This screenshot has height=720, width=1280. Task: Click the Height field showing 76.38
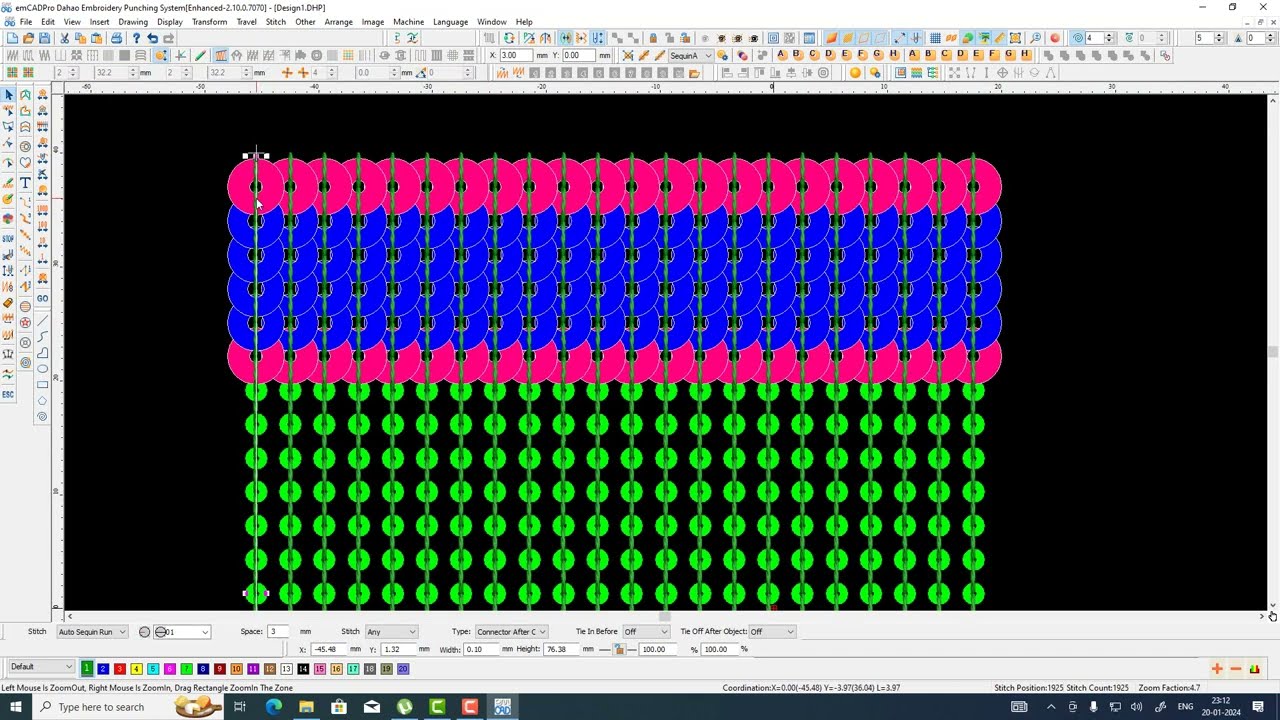coord(561,649)
